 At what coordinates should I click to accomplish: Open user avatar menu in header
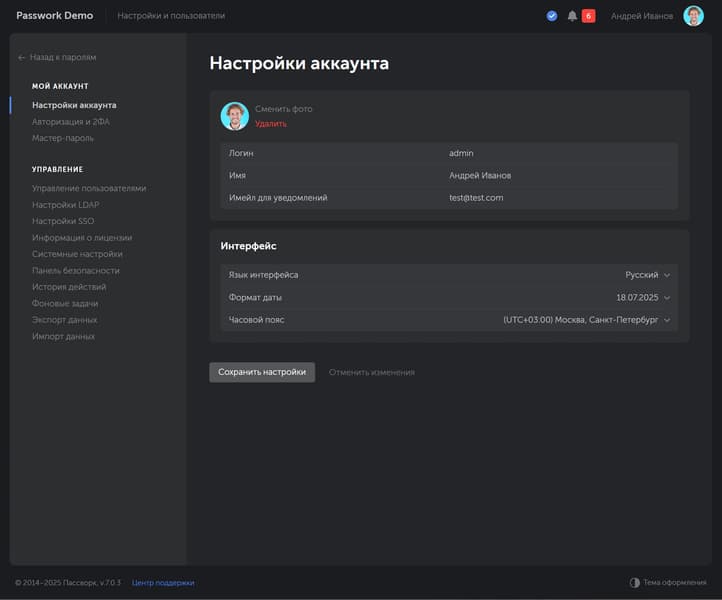click(x=693, y=16)
